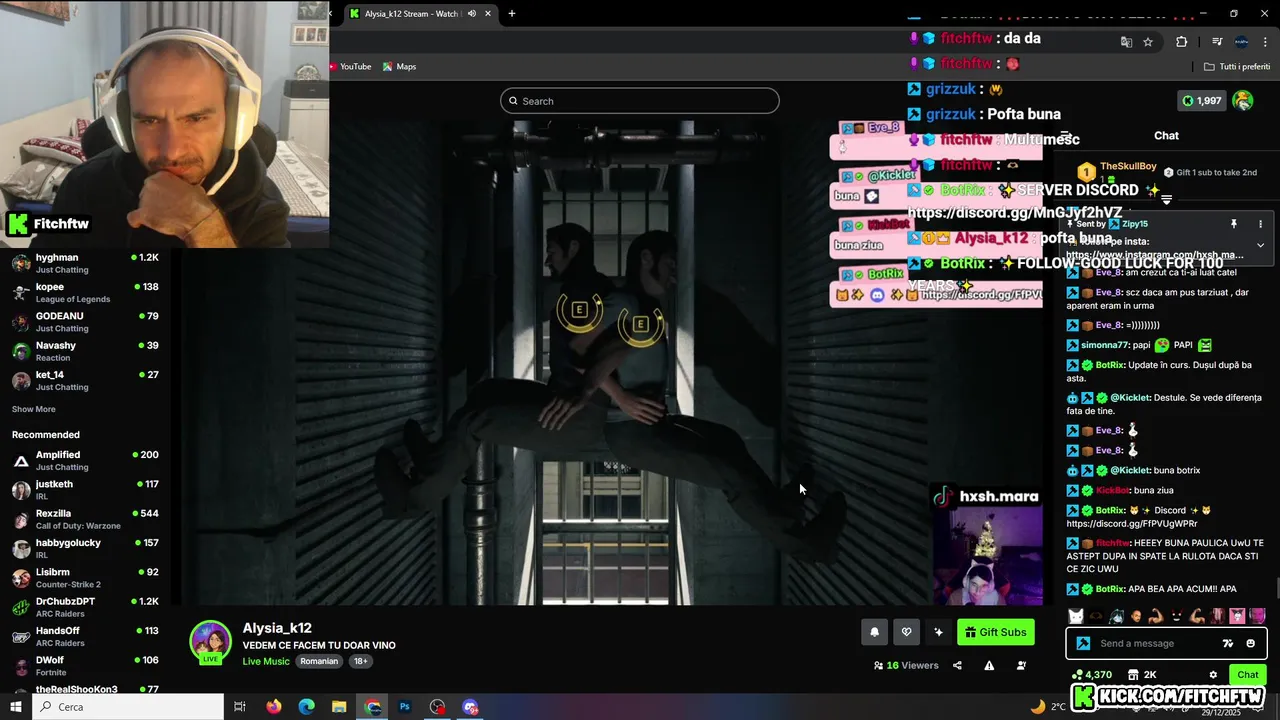The height and width of the screenshot is (720, 1280).
Task: Open the new tab plus button
Action: [x=512, y=14]
